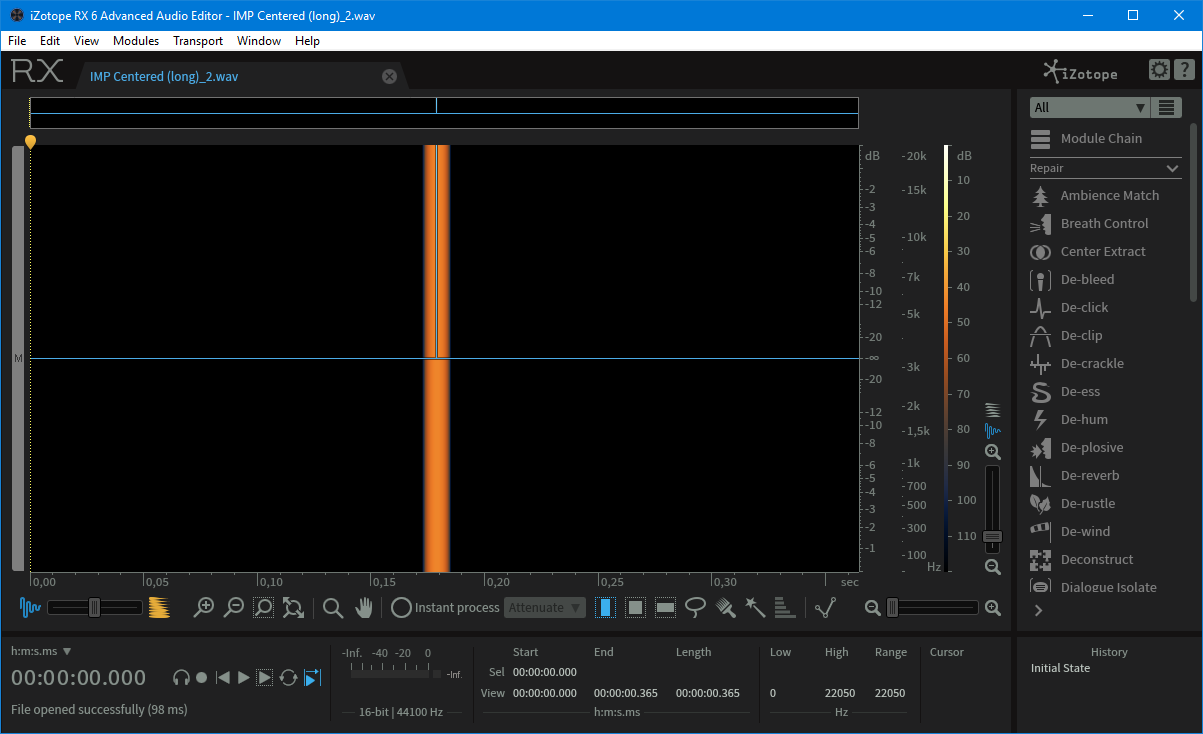Select Initial State in History
This screenshot has height=734, width=1203.
coord(1060,668)
